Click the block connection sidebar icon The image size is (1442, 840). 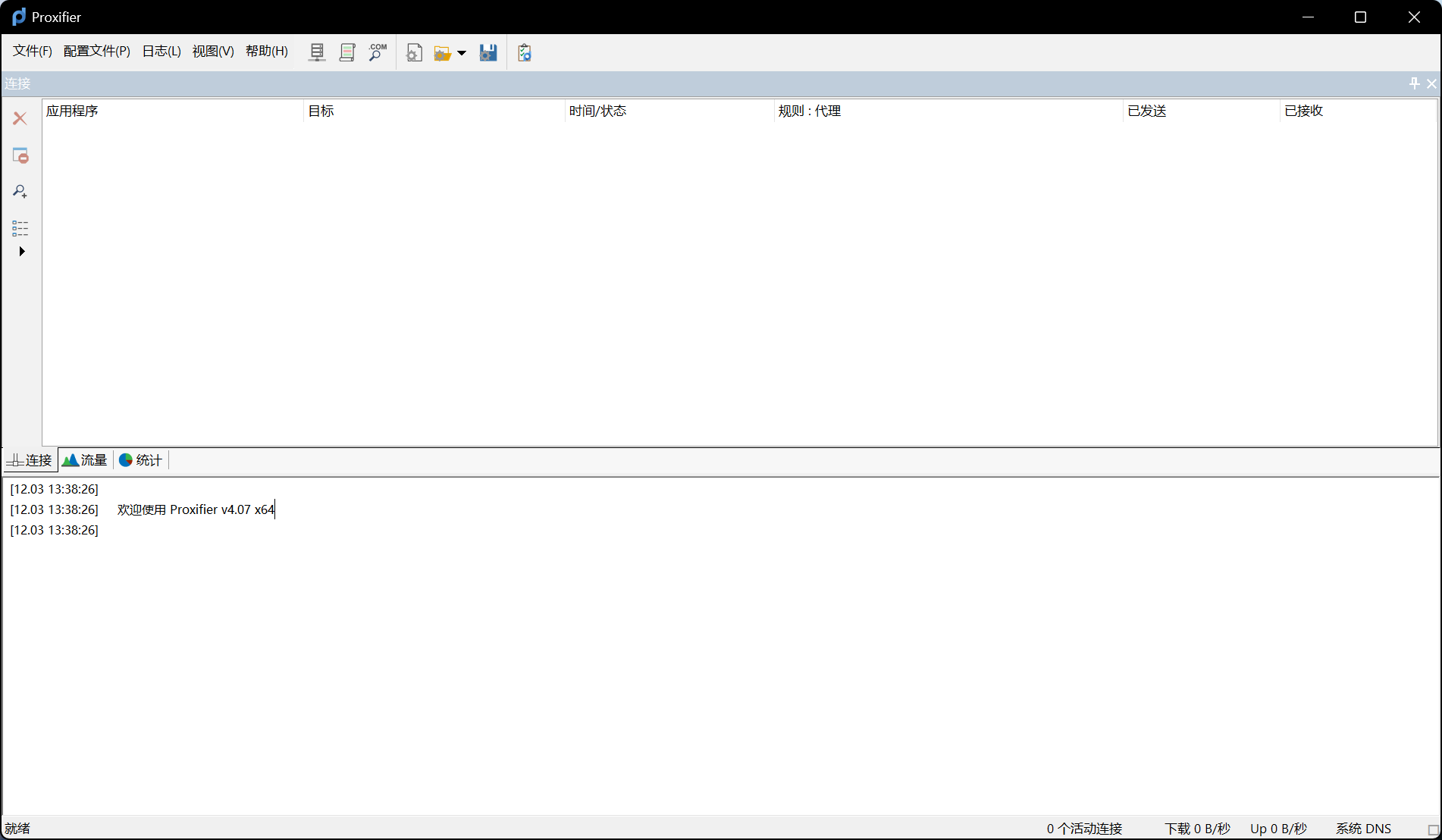[20, 155]
